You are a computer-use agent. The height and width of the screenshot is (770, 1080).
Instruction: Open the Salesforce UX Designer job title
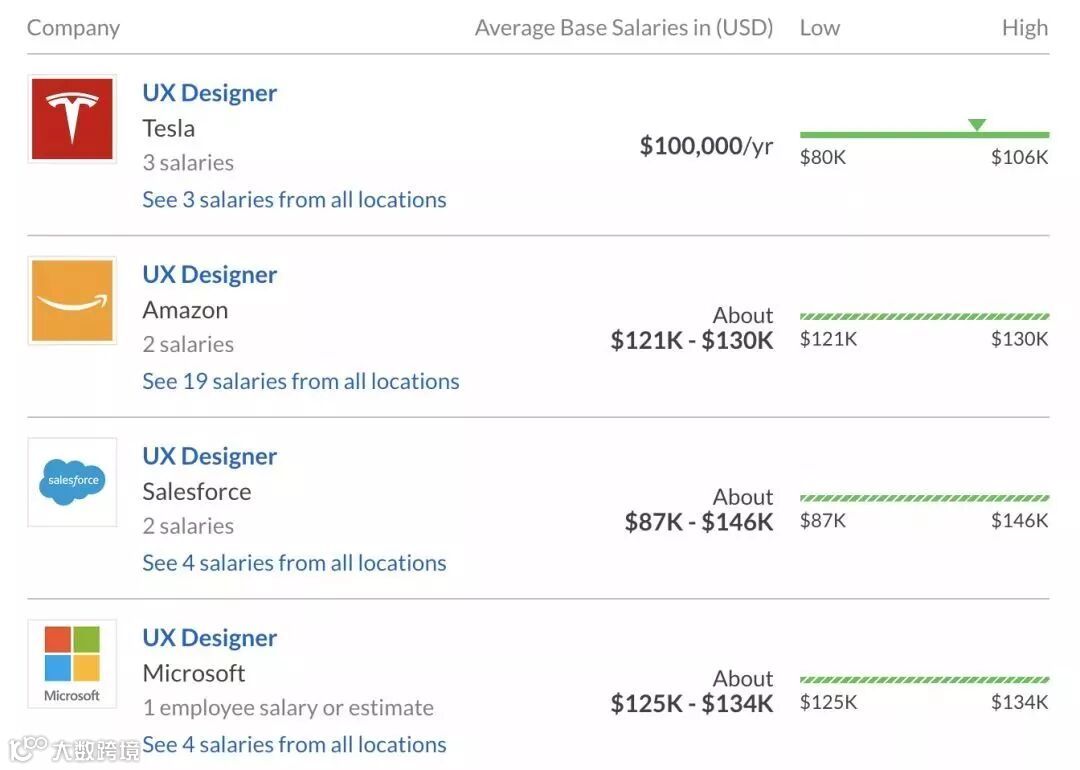pos(210,456)
